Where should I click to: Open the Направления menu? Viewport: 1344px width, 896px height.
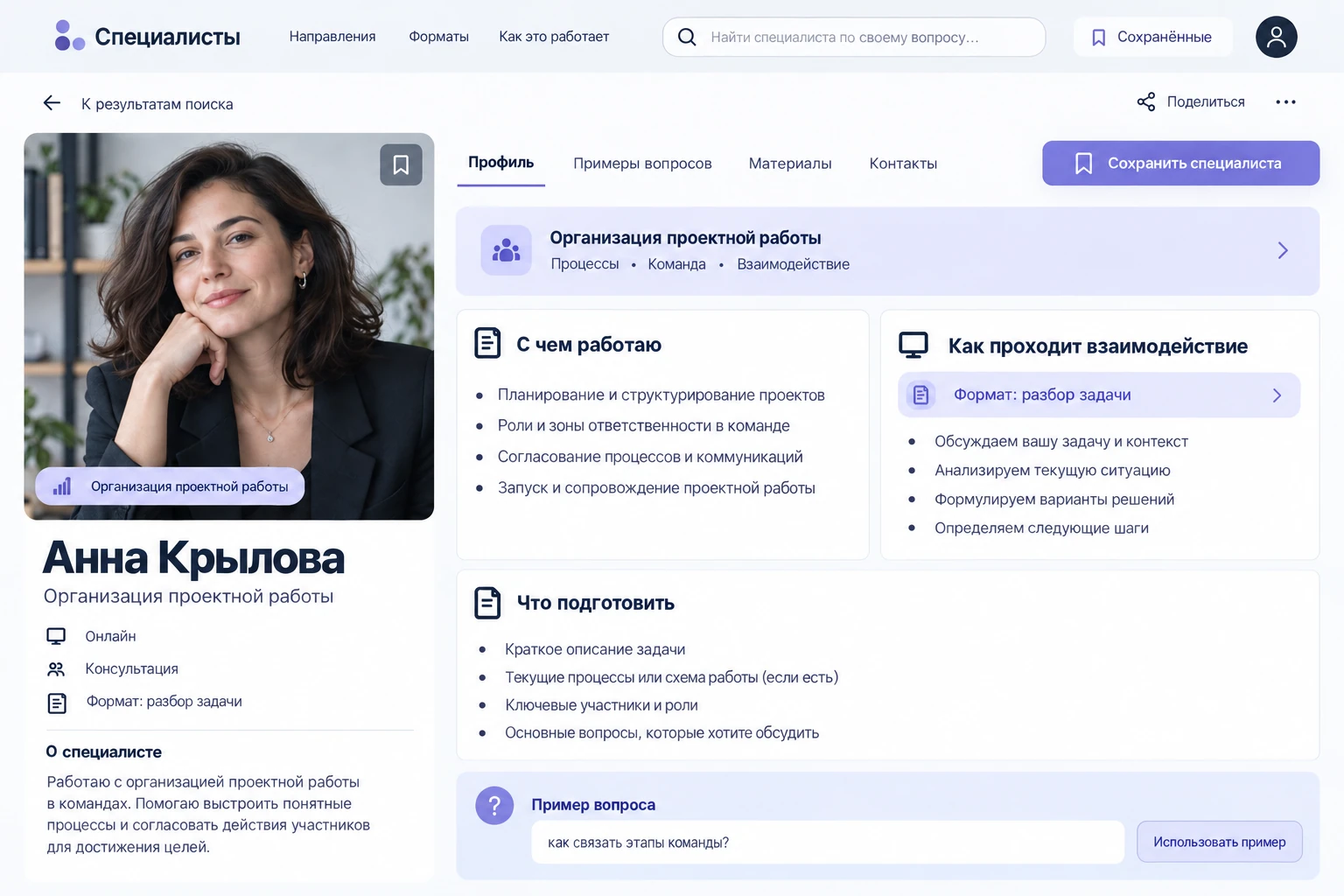tap(332, 37)
